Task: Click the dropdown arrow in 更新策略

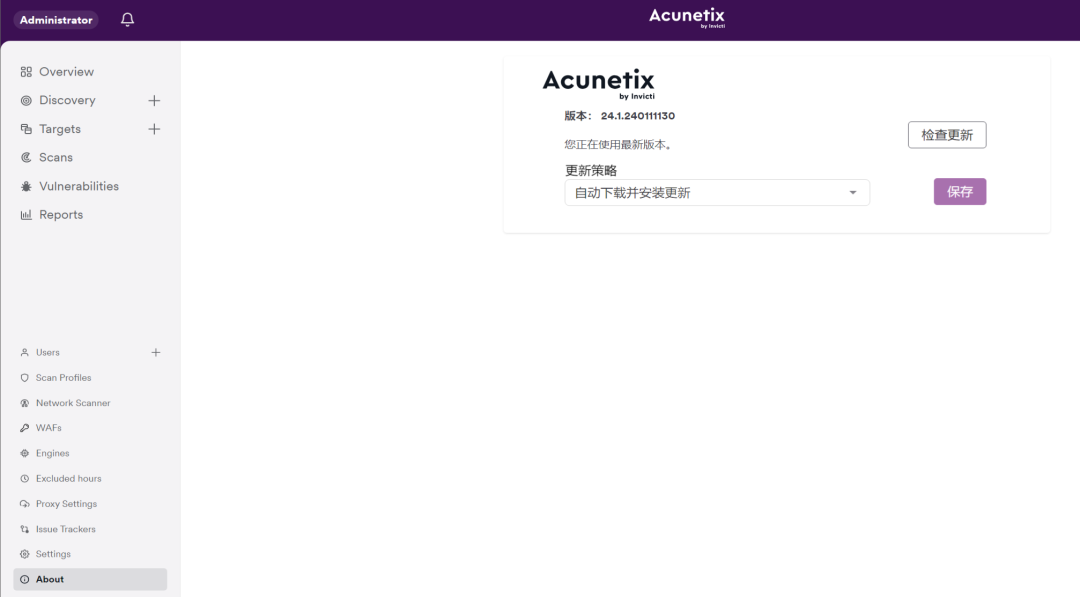Action: pos(853,193)
